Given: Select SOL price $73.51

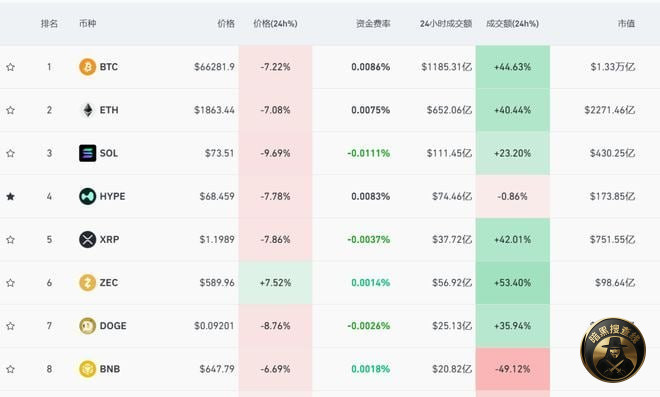Looking at the screenshot, I should (x=219, y=153).
